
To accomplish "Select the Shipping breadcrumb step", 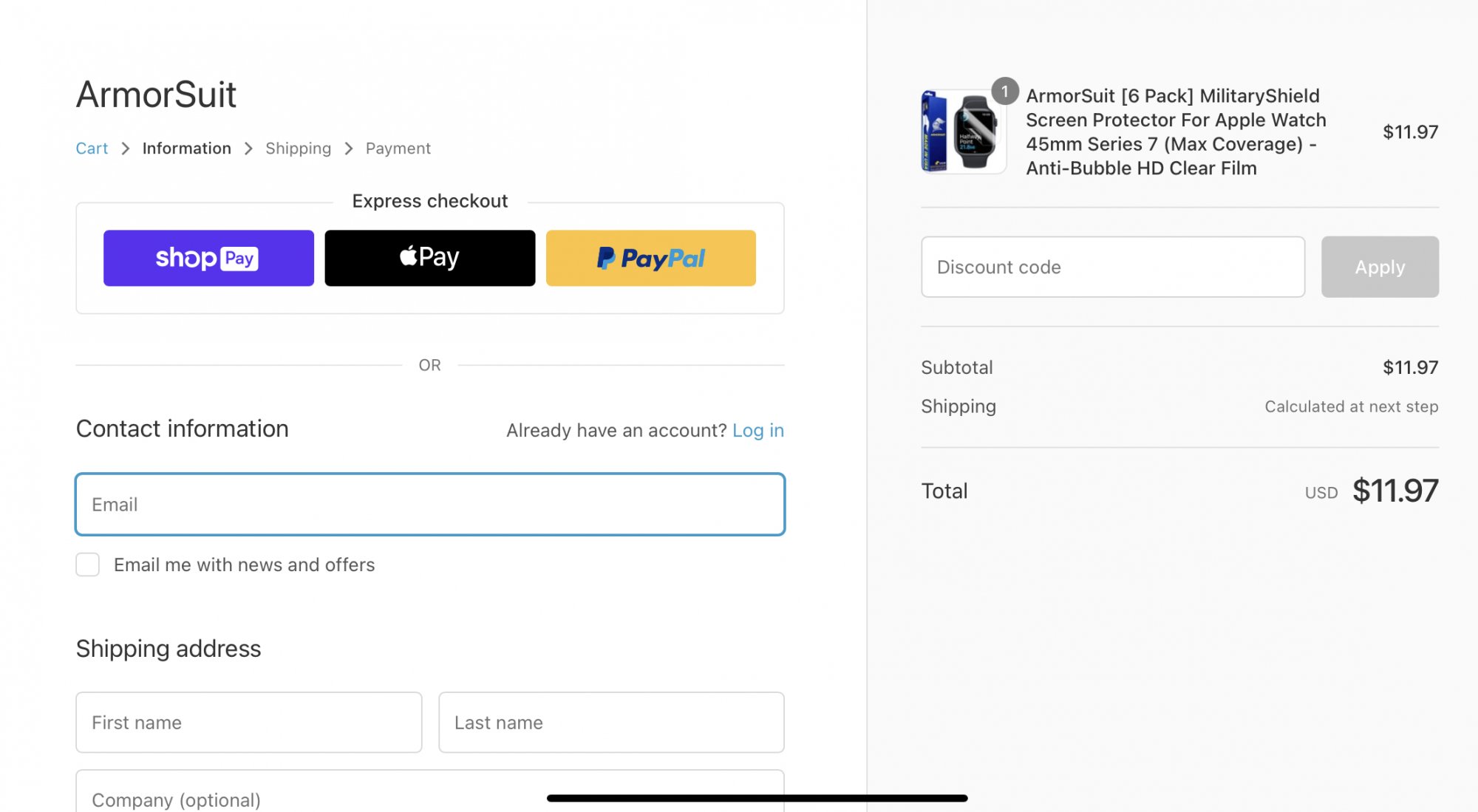I will 298,149.
